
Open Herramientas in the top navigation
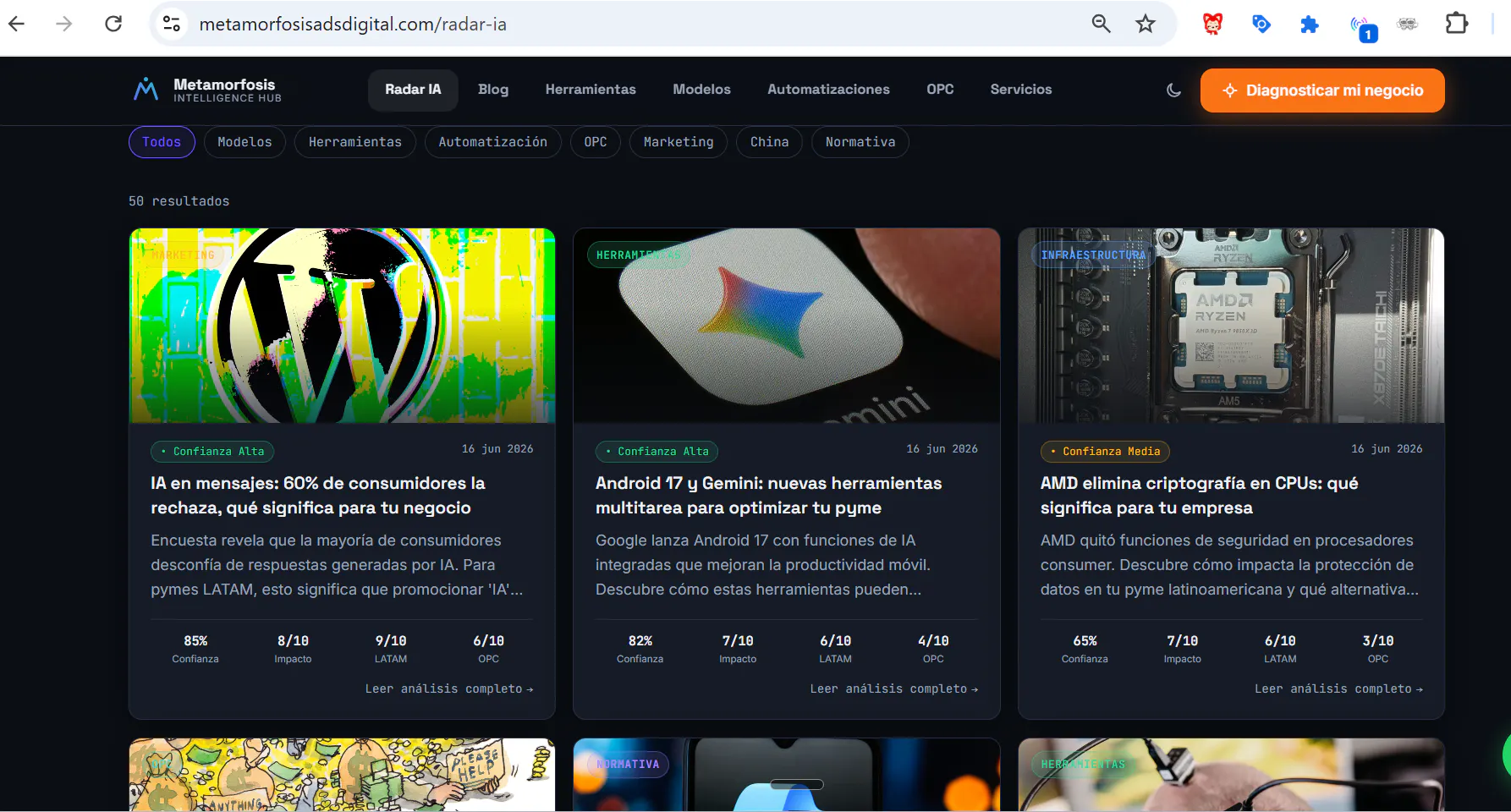591,90
